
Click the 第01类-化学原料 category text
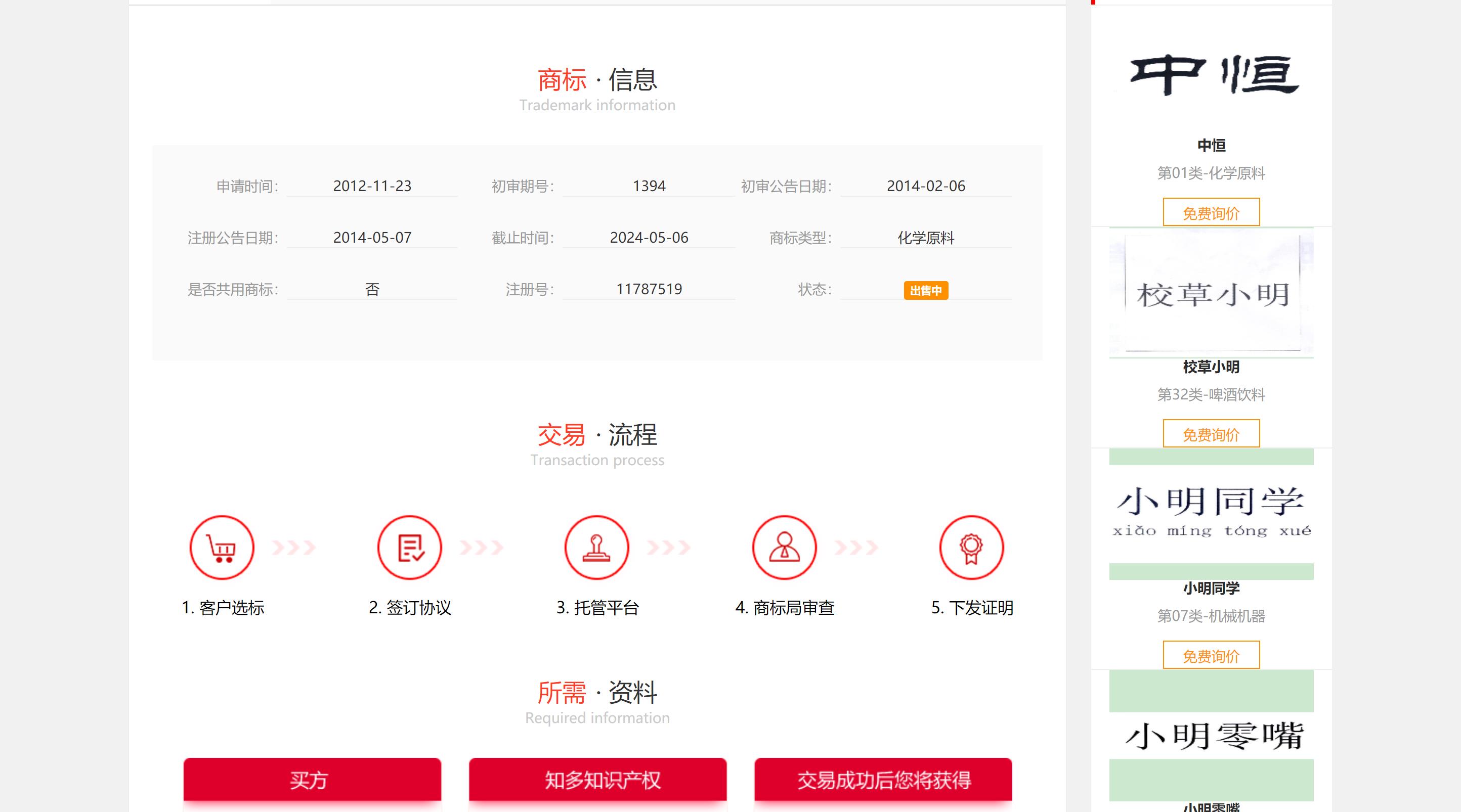pyautogui.click(x=1212, y=173)
